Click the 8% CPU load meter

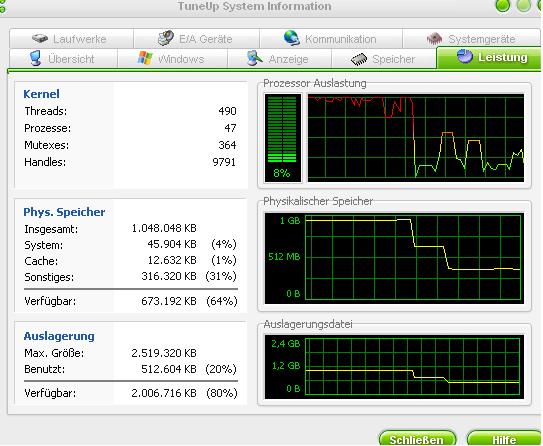pyautogui.click(x=283, y=138)
